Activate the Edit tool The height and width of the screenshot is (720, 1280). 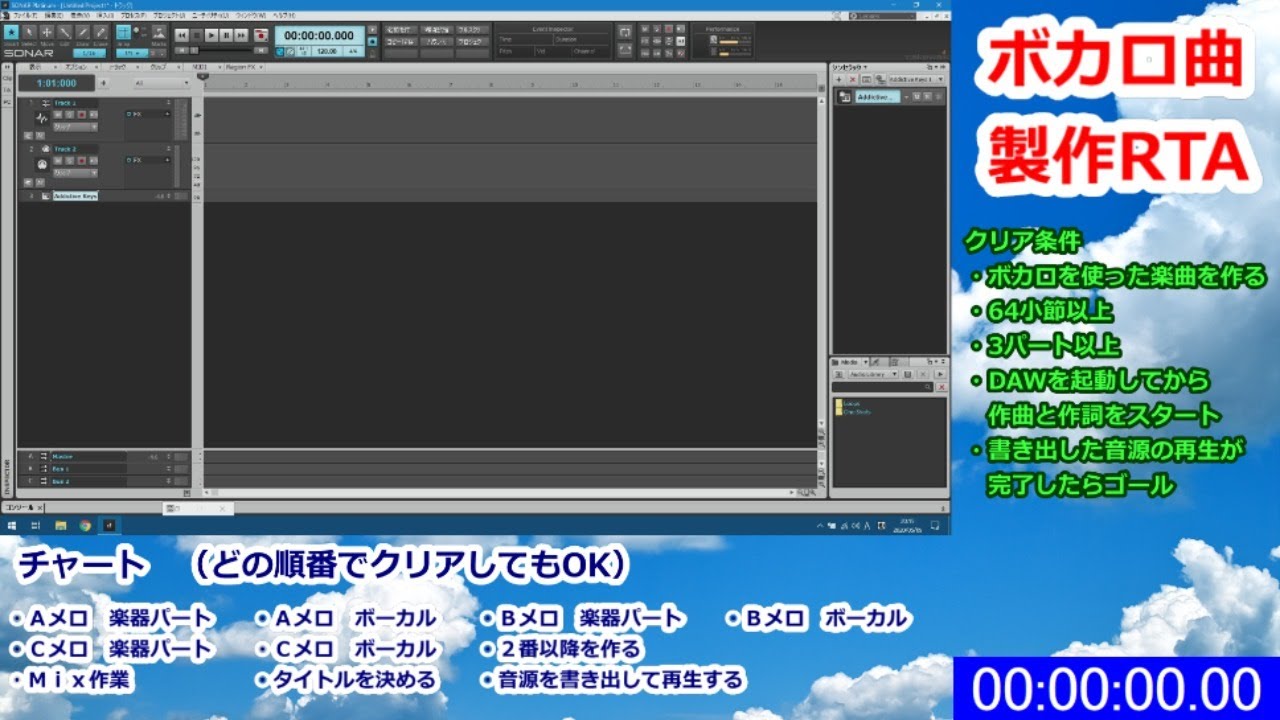(x=65, y=32)
